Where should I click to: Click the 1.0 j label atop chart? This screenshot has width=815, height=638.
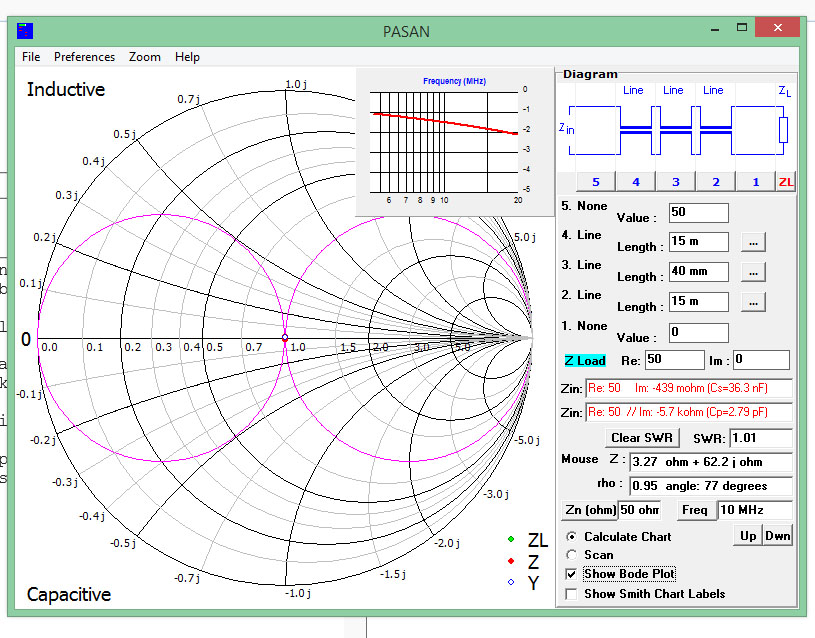tap(296, 84)
